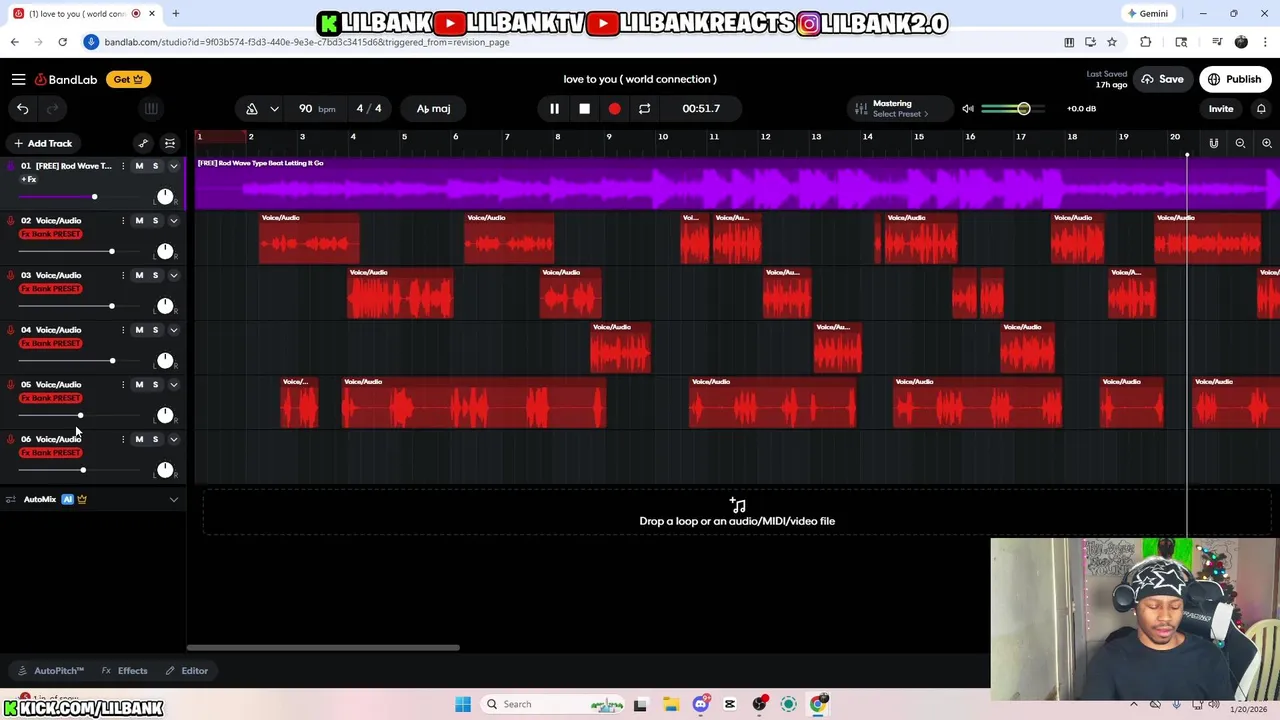Add Fx to track 01
Viewport: 1280px width, 720px height.
(29, 179)
